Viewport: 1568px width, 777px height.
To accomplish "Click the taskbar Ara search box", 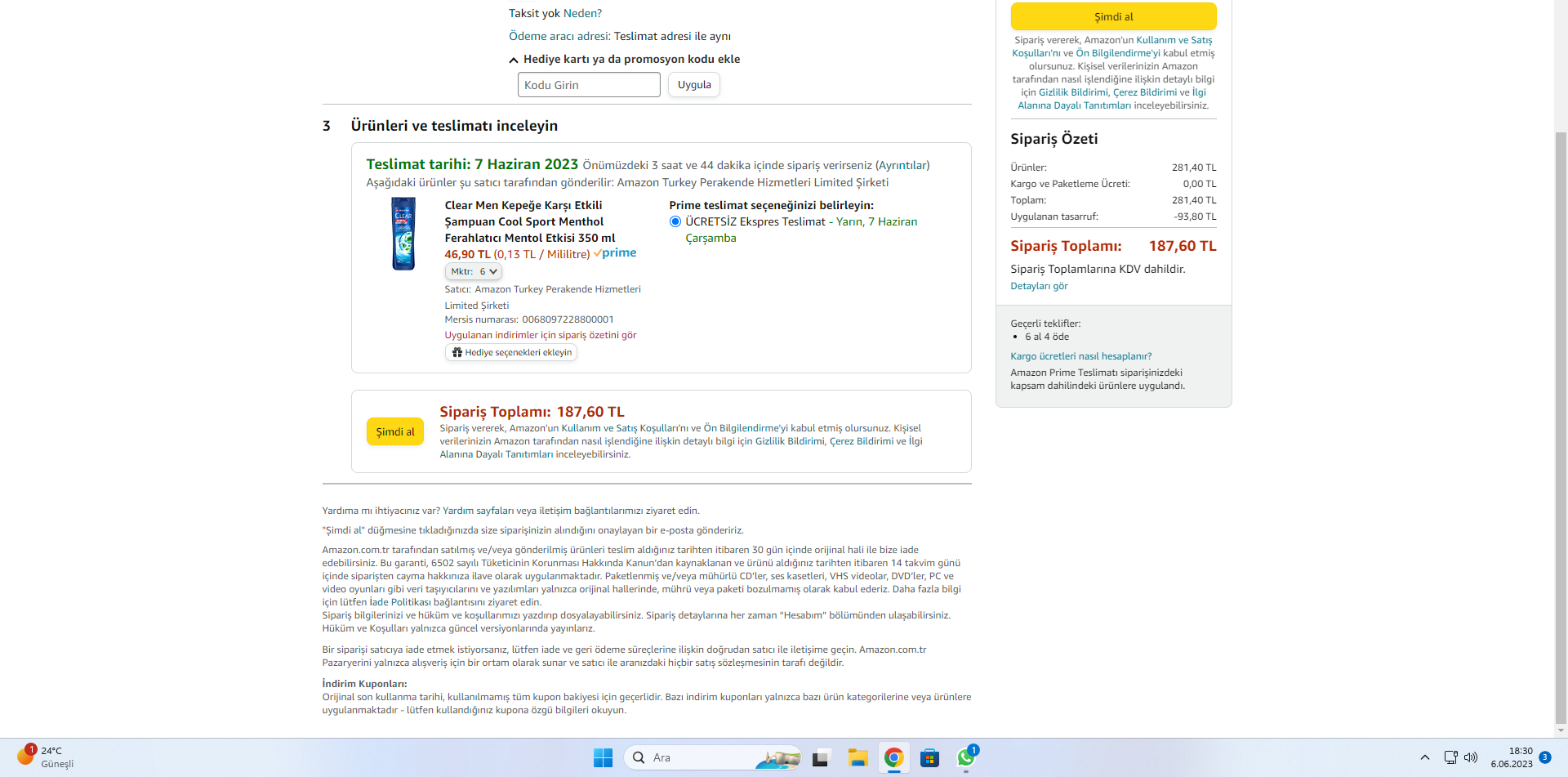I will pos(713,758).
